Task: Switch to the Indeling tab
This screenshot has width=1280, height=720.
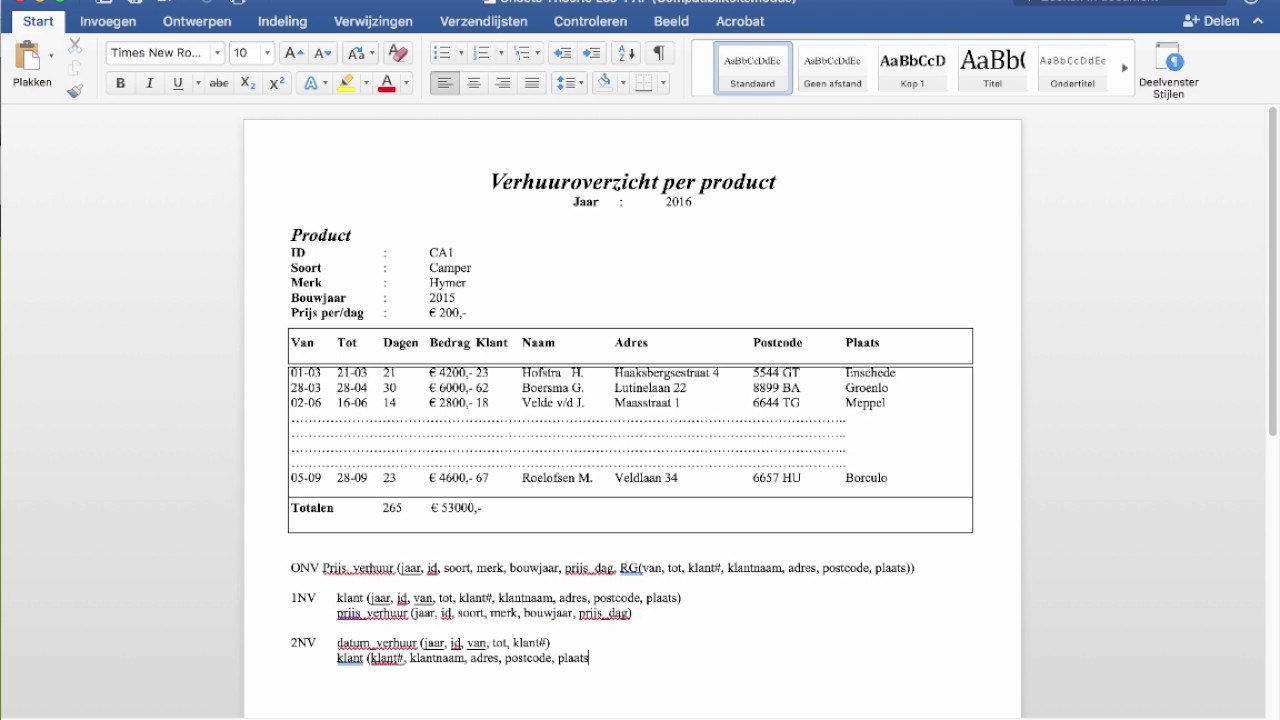Action: [283, 21]
